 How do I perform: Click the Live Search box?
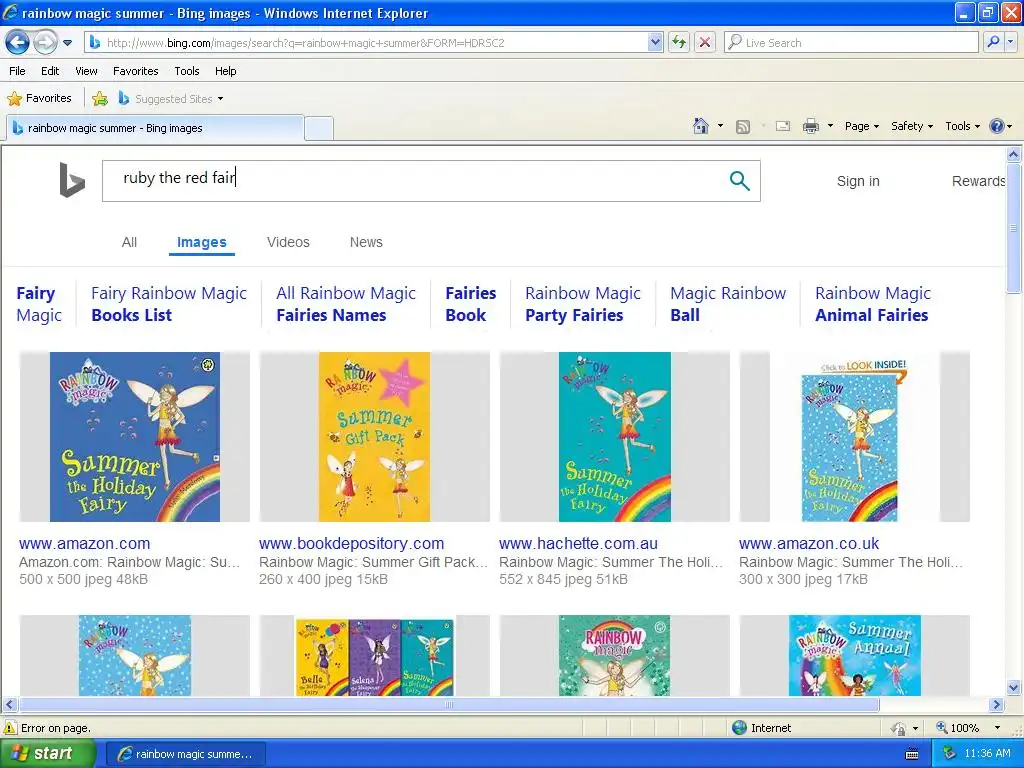coord(852,42)
